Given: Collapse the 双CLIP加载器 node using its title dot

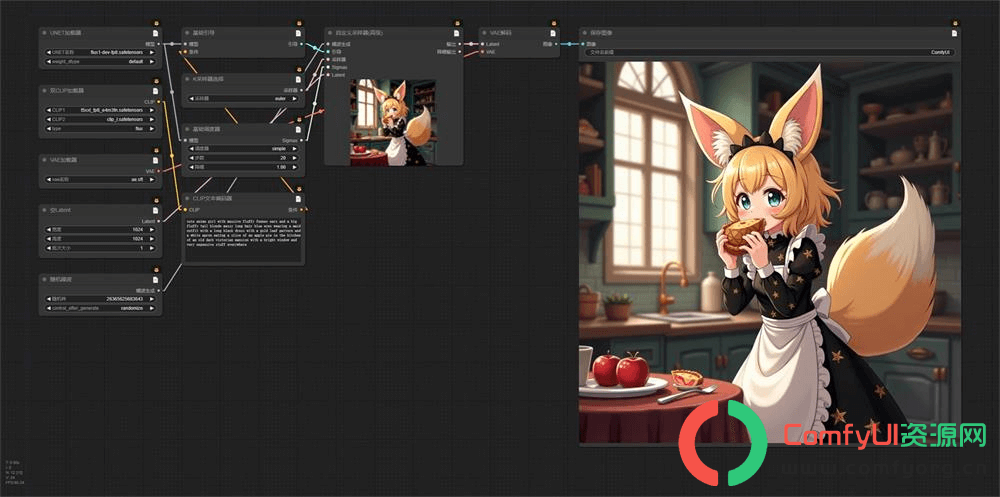Looking at the screenshot, I should click(x=45, y=91).
